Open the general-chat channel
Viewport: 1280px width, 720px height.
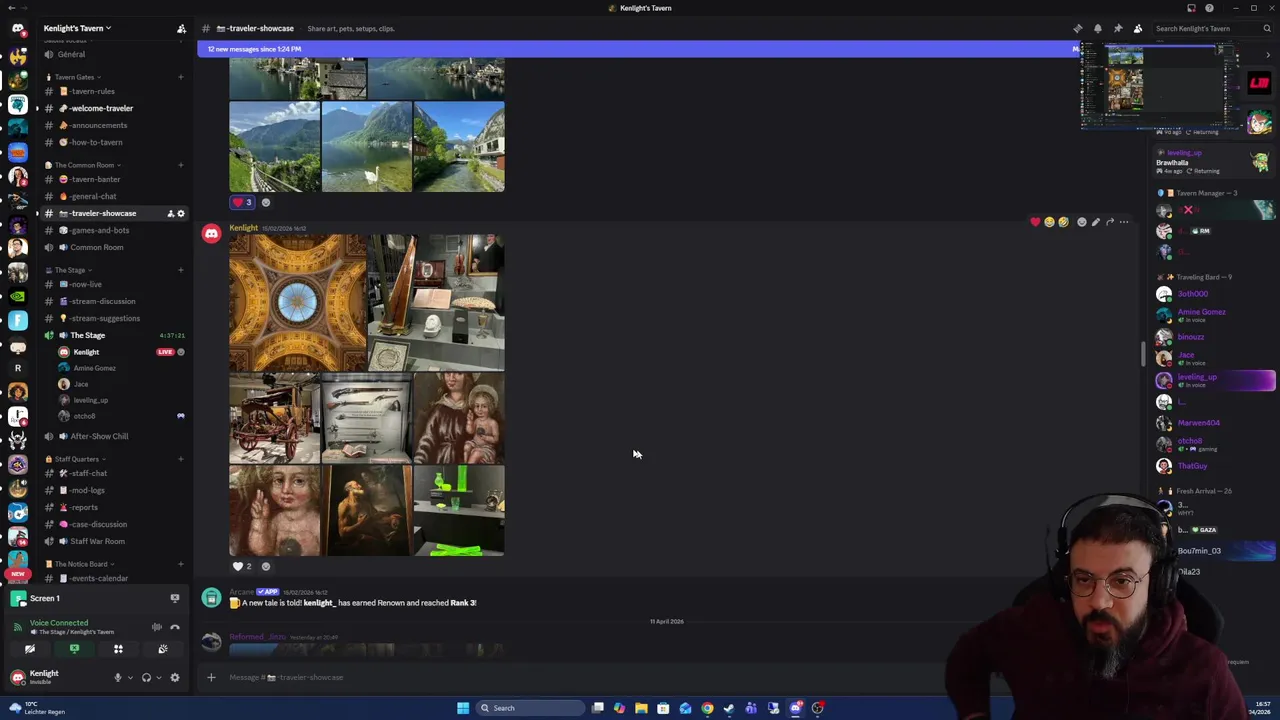pyautogui.click(x=113, y=196)
